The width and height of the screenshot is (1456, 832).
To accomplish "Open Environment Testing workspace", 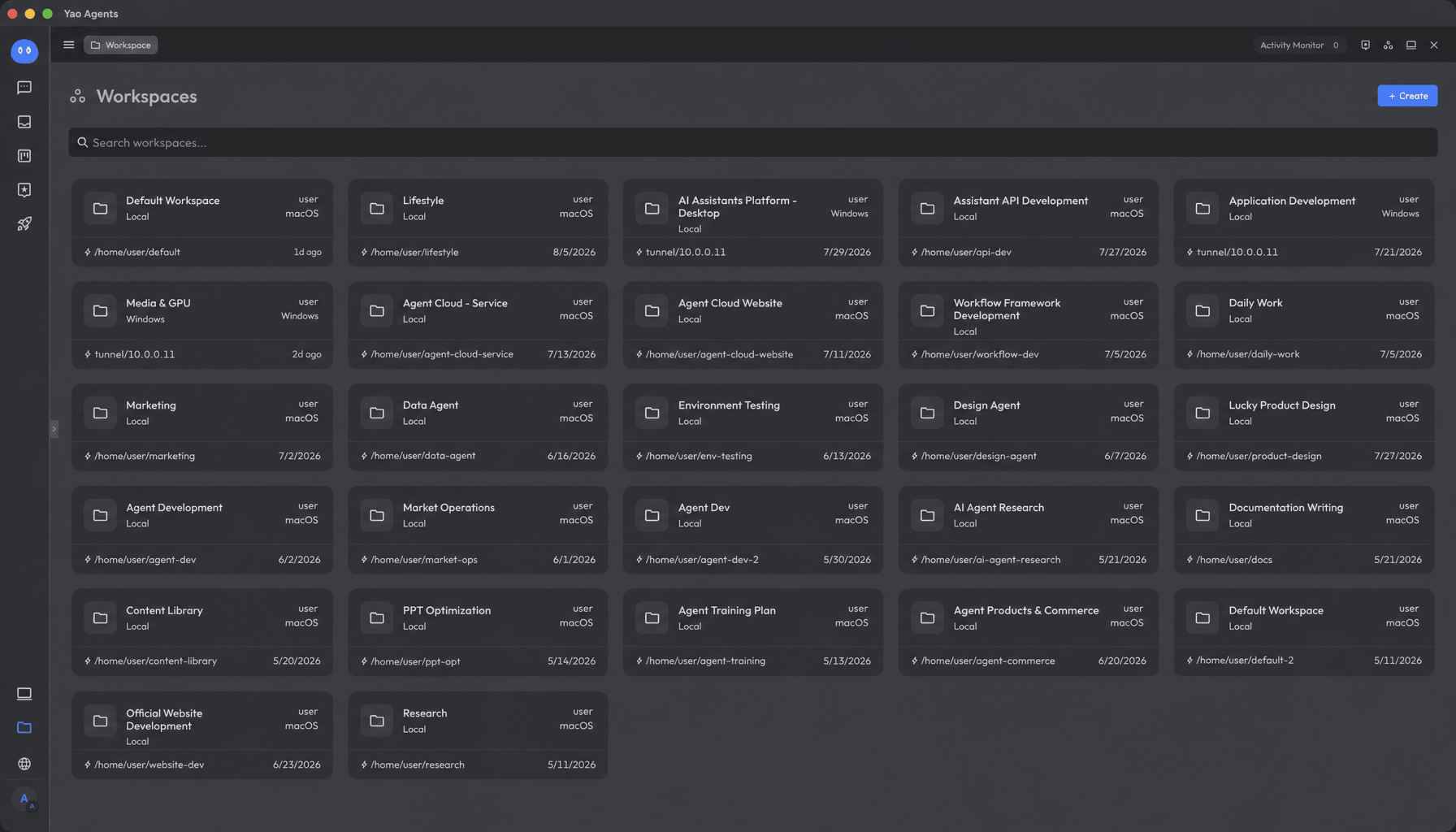I will click(753, 427).
